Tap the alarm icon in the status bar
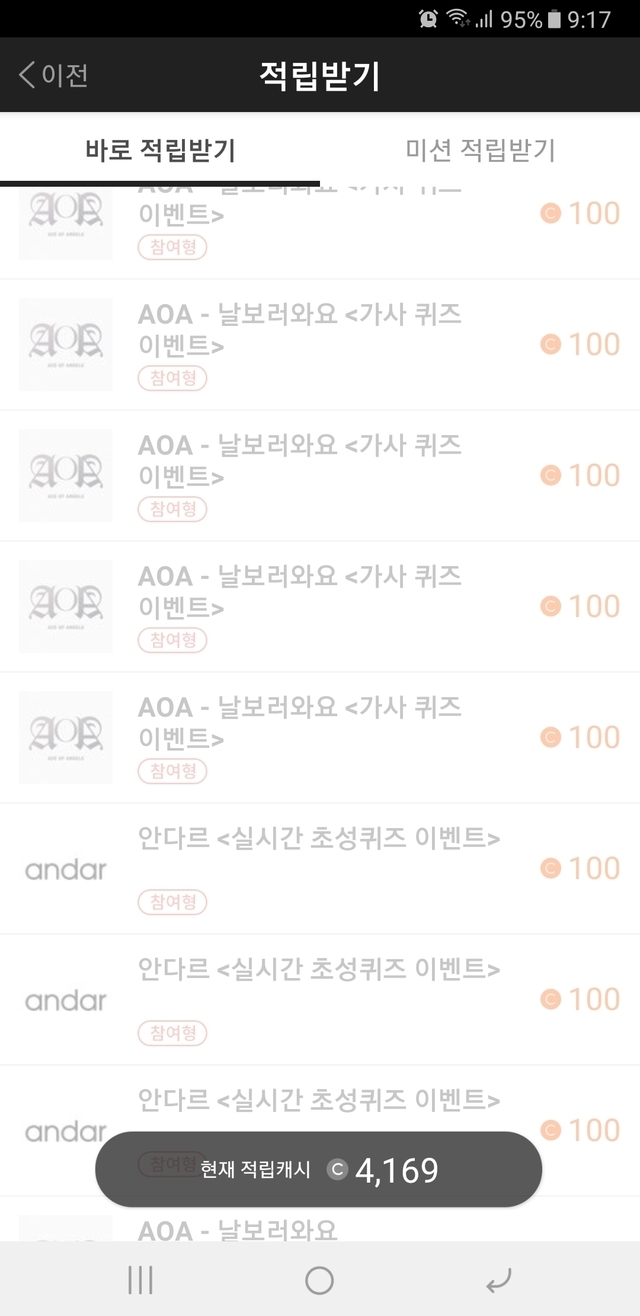This screenshot has width=640, height=1316. (428, 19)
